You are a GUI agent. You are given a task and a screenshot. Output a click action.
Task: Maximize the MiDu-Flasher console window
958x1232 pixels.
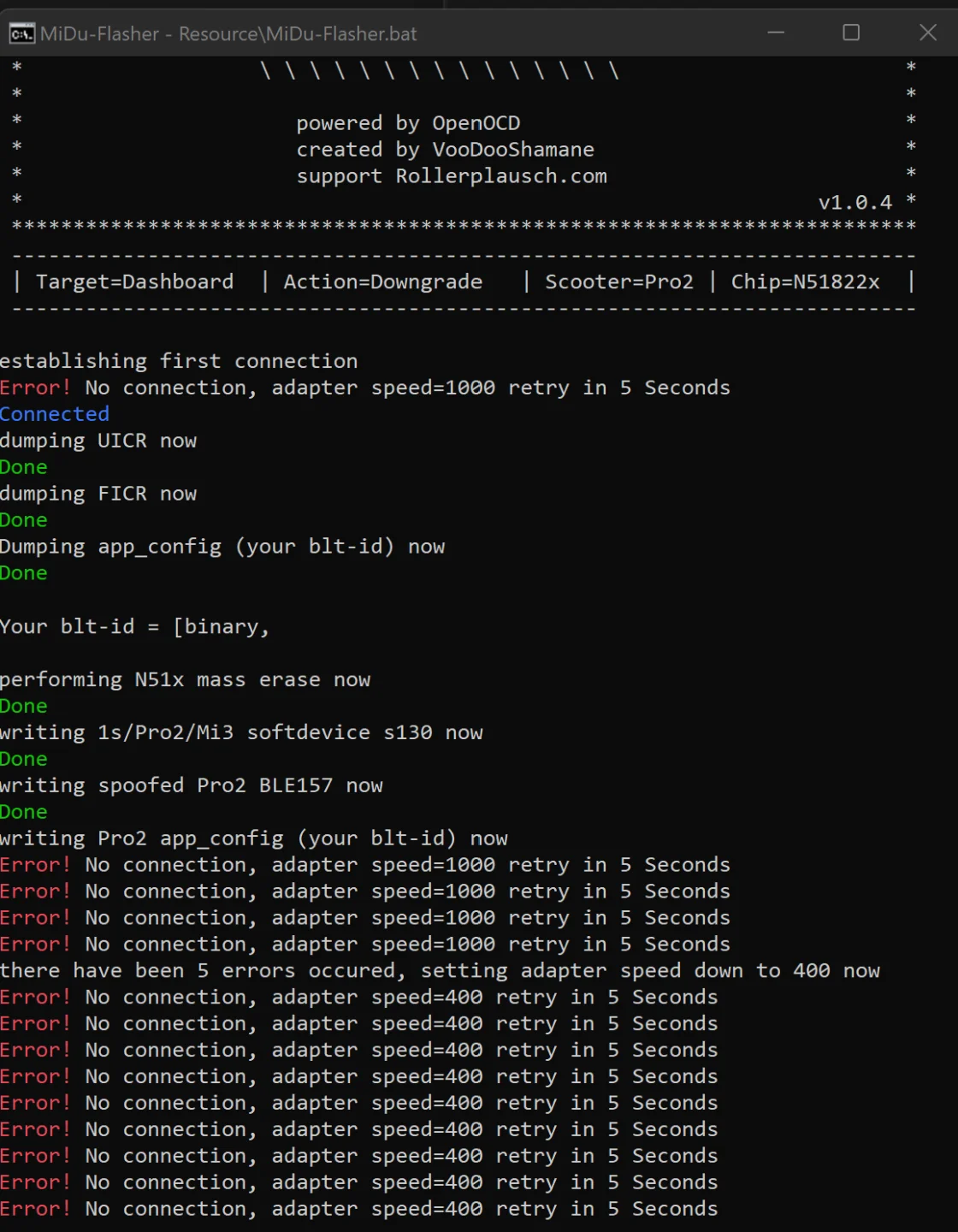(x=851, y=33)
